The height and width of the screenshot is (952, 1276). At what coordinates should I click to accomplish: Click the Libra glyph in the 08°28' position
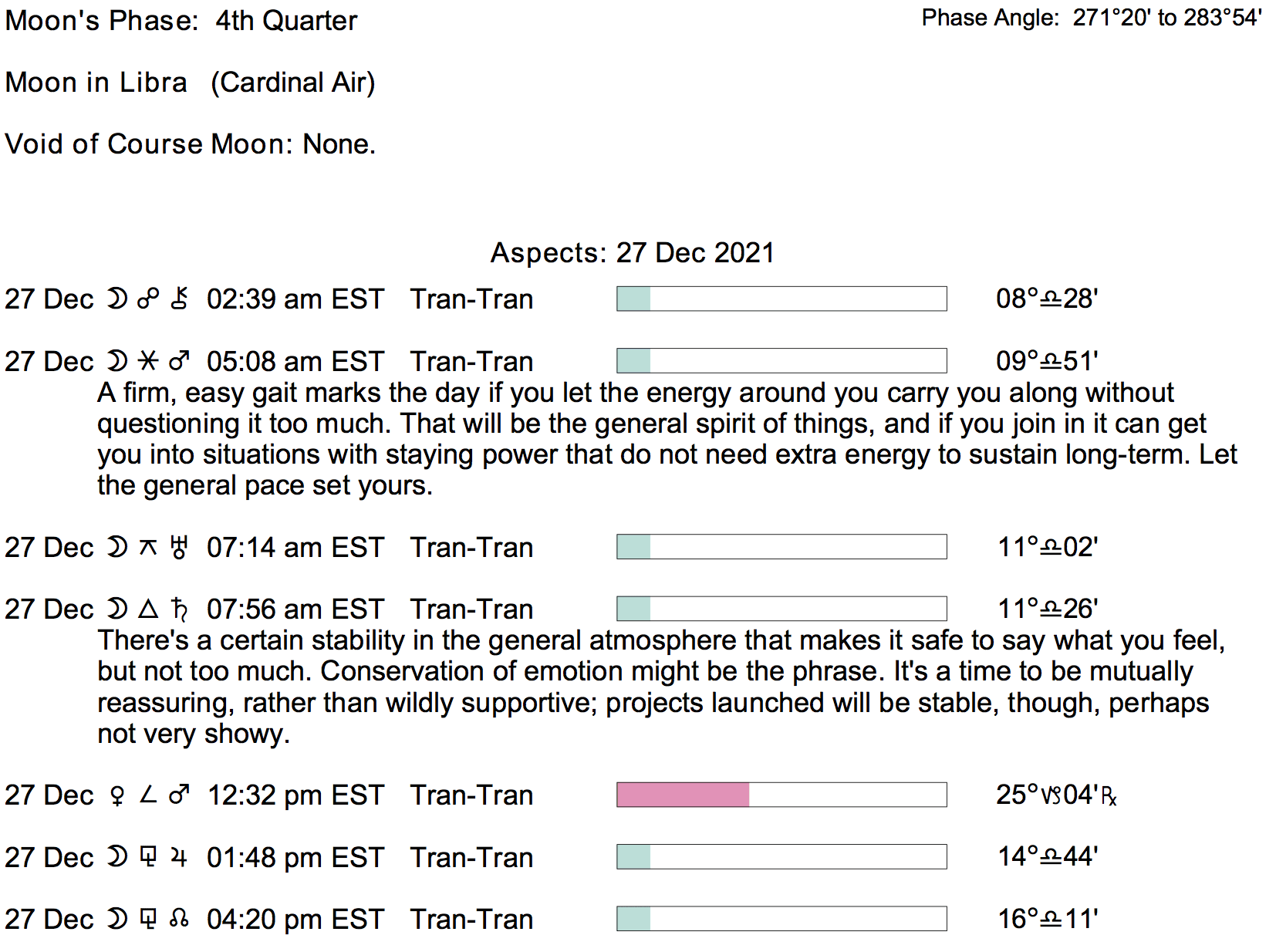[1051, 299]
